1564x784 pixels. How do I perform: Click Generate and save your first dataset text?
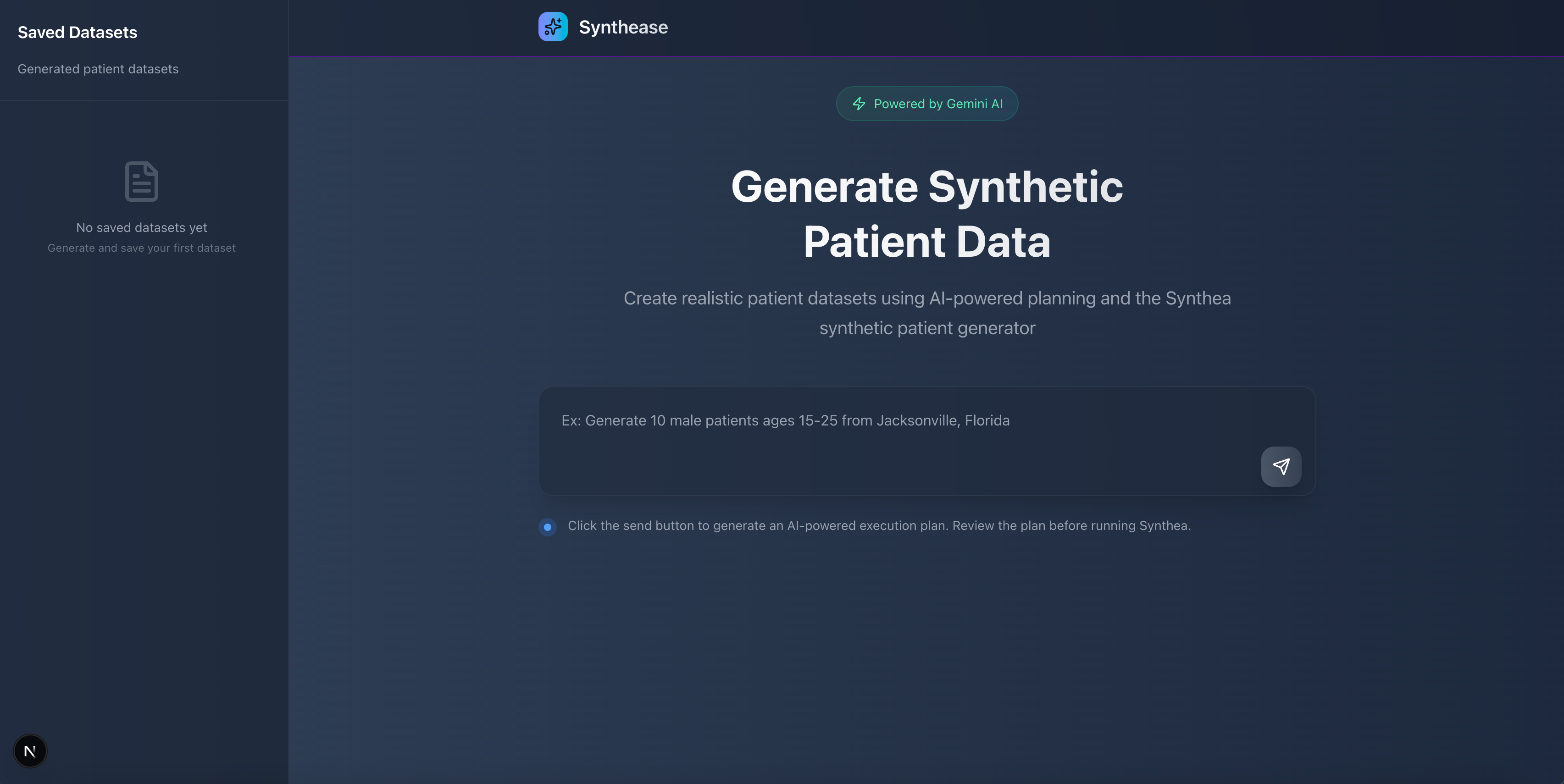tap(141, 248)
